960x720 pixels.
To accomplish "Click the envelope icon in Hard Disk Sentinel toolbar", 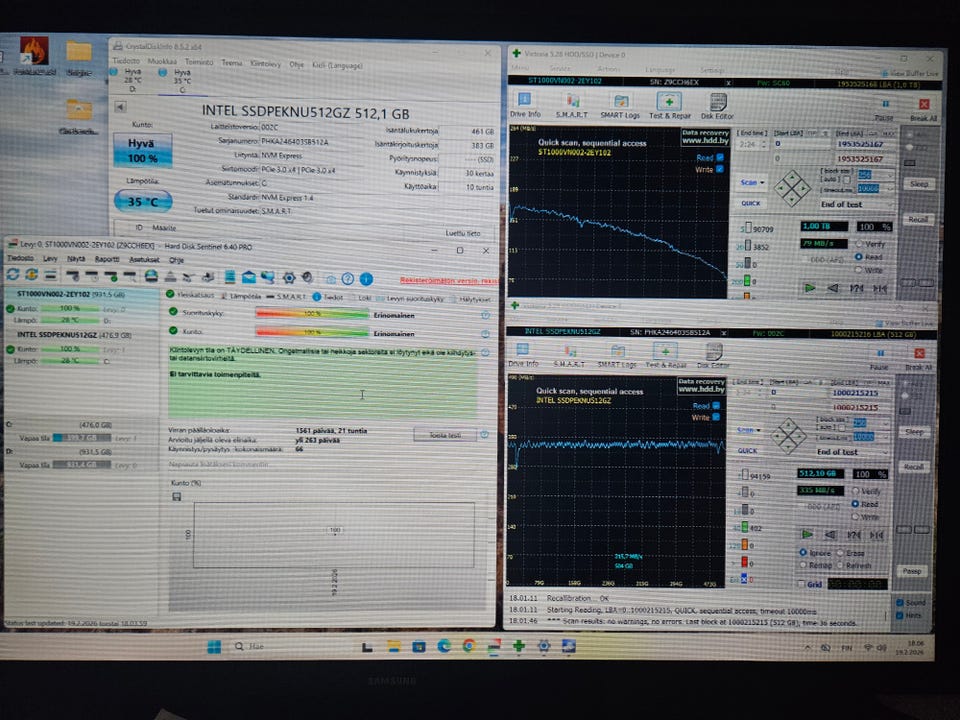I will pyautogui.click(x=249, y=278).
